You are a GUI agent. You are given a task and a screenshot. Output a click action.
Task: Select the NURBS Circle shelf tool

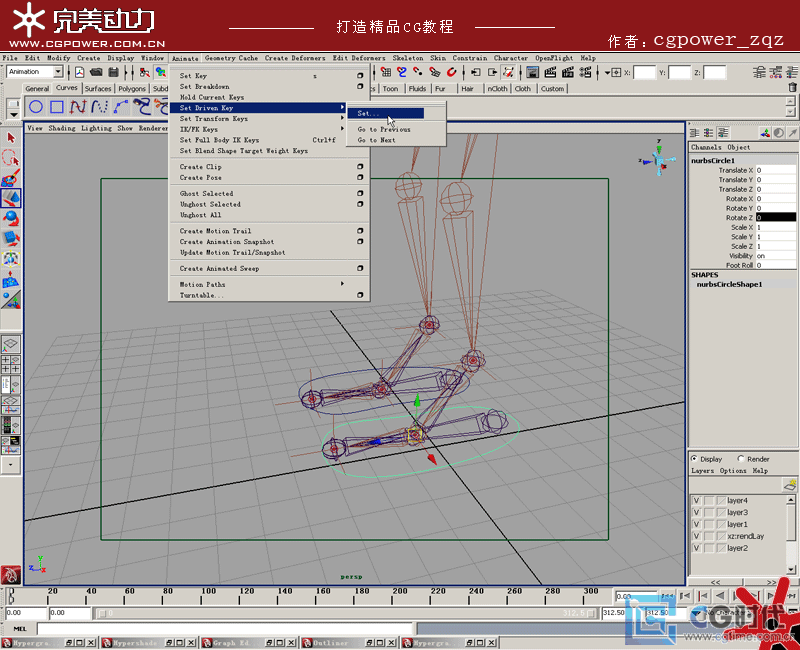pos(36,107)
